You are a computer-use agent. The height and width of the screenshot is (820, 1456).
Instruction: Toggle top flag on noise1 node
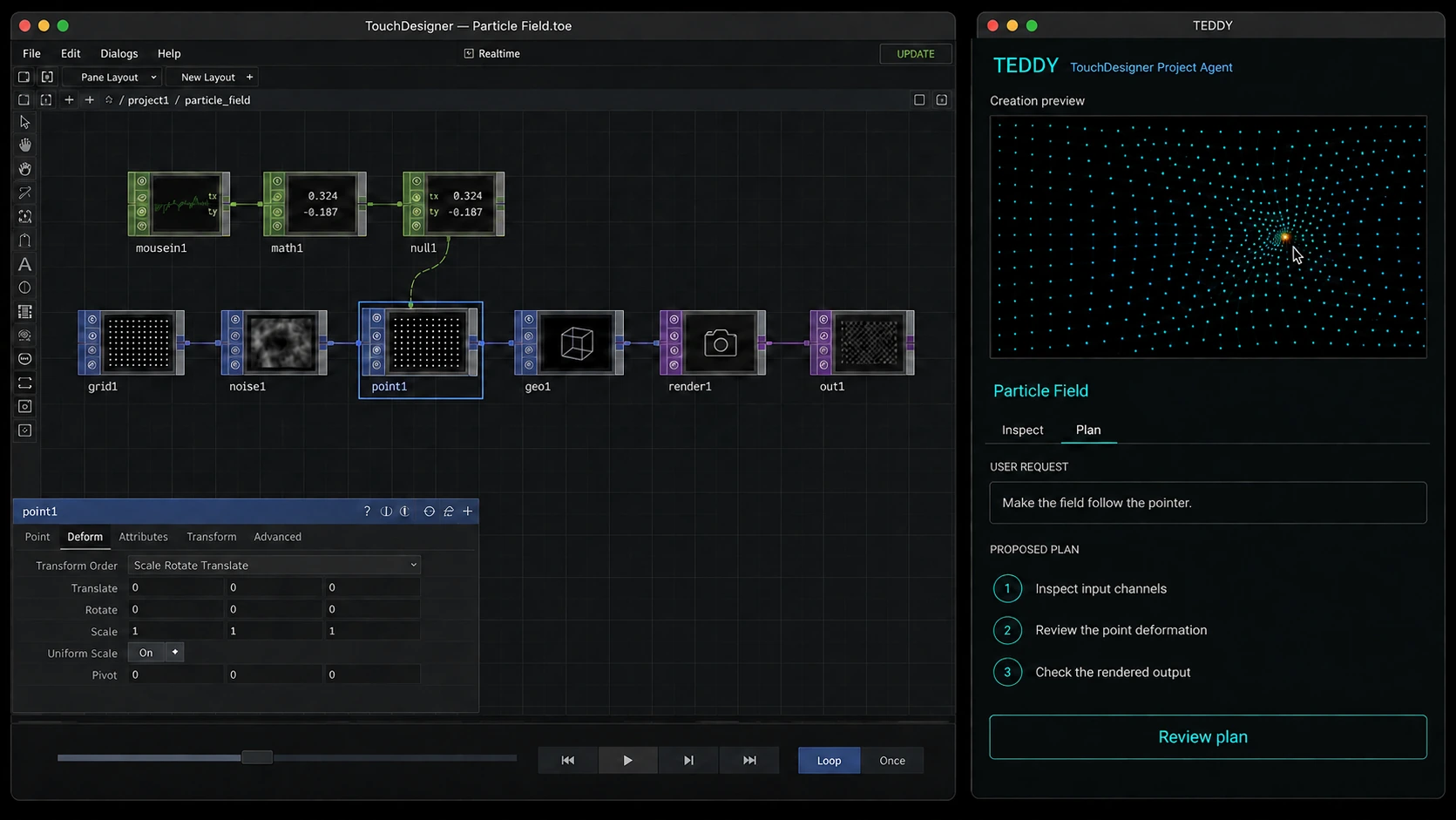pos(235,320)
